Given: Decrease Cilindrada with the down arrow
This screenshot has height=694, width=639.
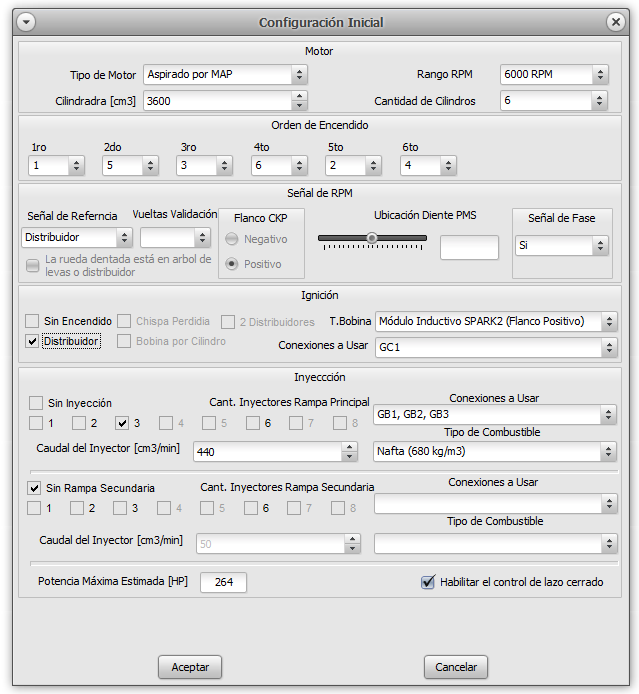Looking at the screenshot, I should [x=300, y=106].
